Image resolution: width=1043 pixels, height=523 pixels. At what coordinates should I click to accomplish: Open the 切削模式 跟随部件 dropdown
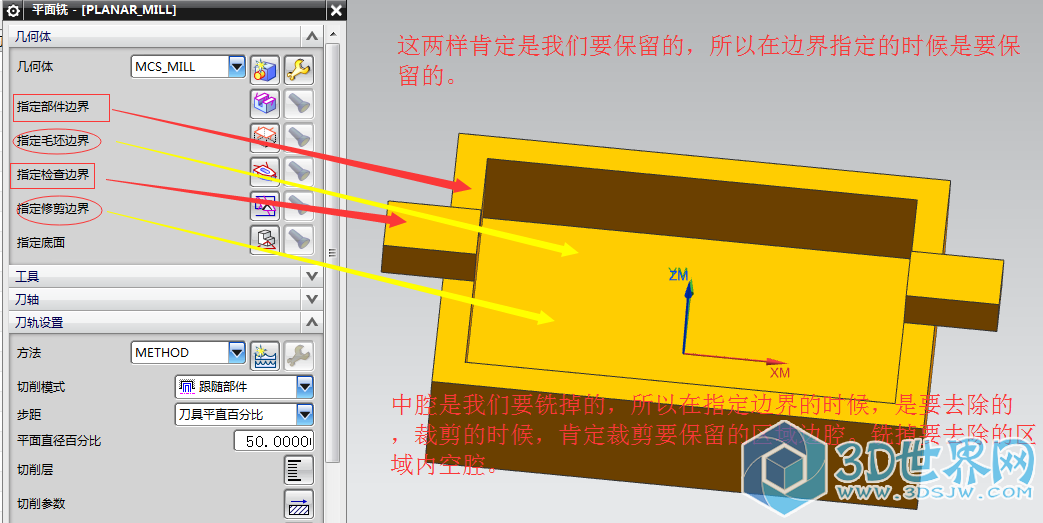click(x=304, y=387)
